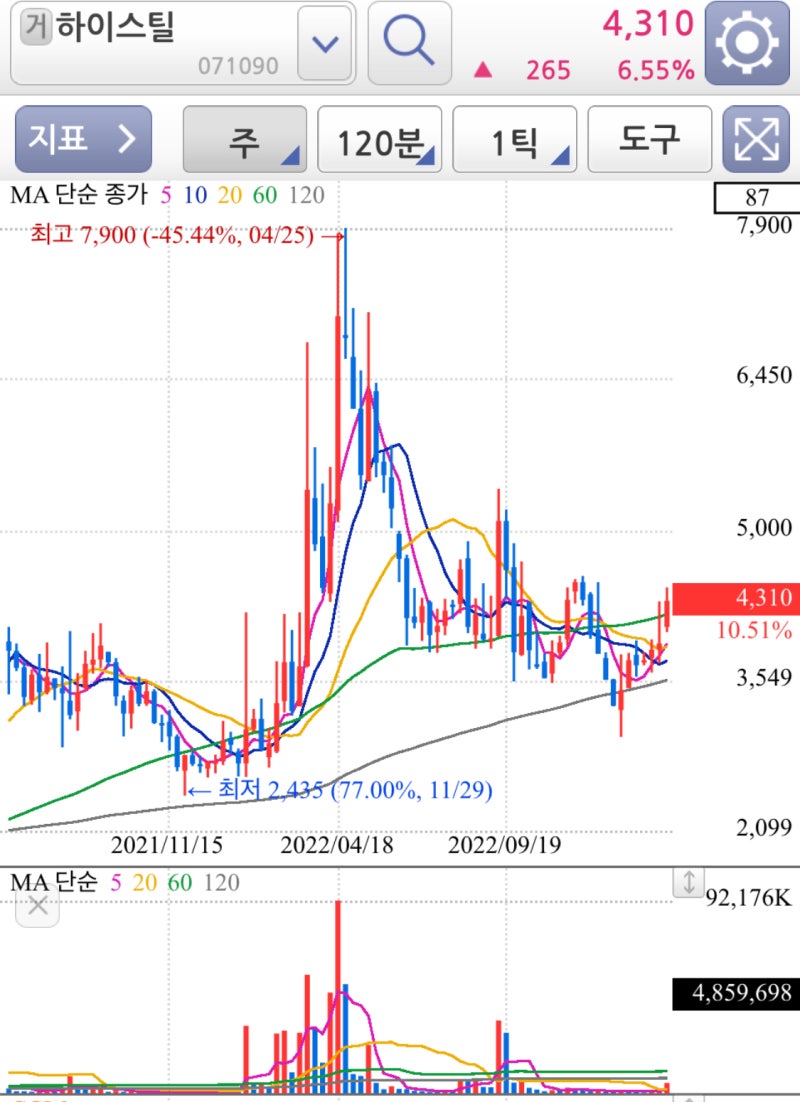This screenshot has width=800, height=1102.
Task: Tap the 2021/11/15 date axis label
Action: 167,845
